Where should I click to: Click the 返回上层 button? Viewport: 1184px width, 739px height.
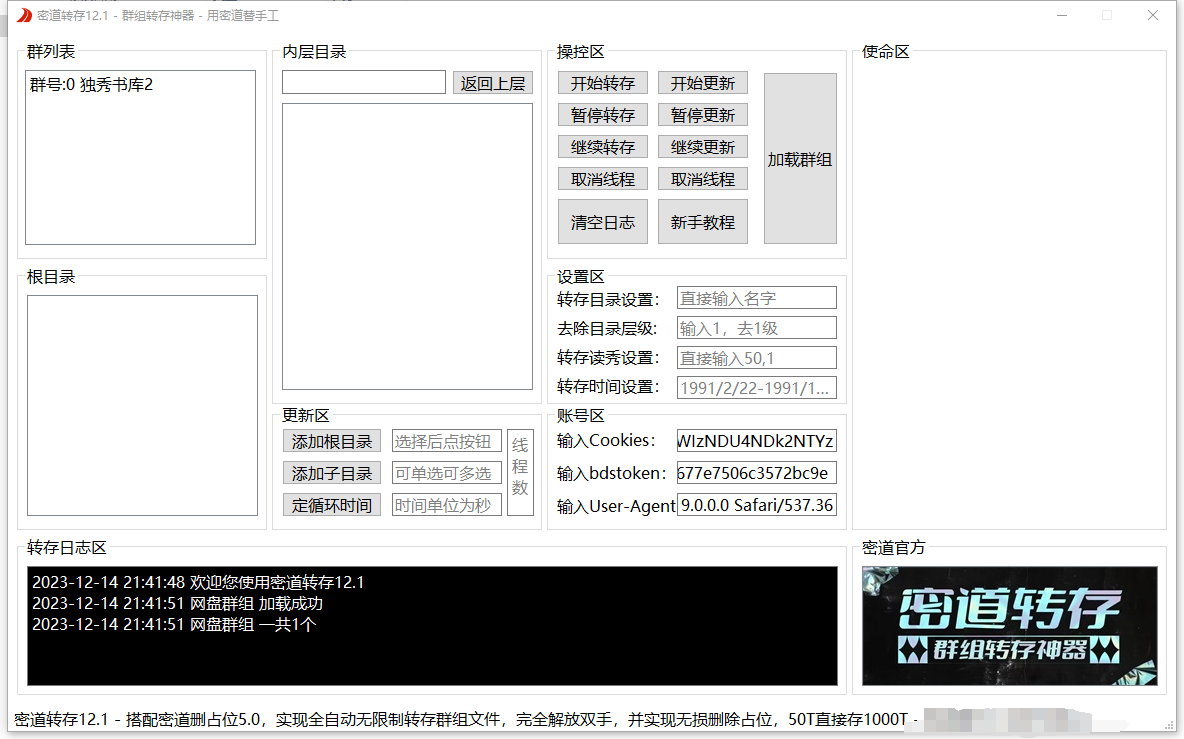click(492, 83)
